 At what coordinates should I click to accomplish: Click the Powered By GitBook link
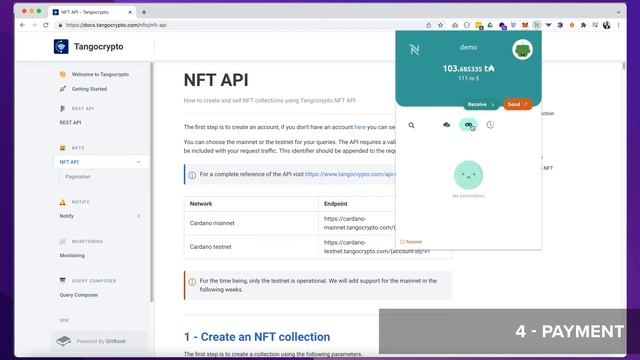point(100,341)
